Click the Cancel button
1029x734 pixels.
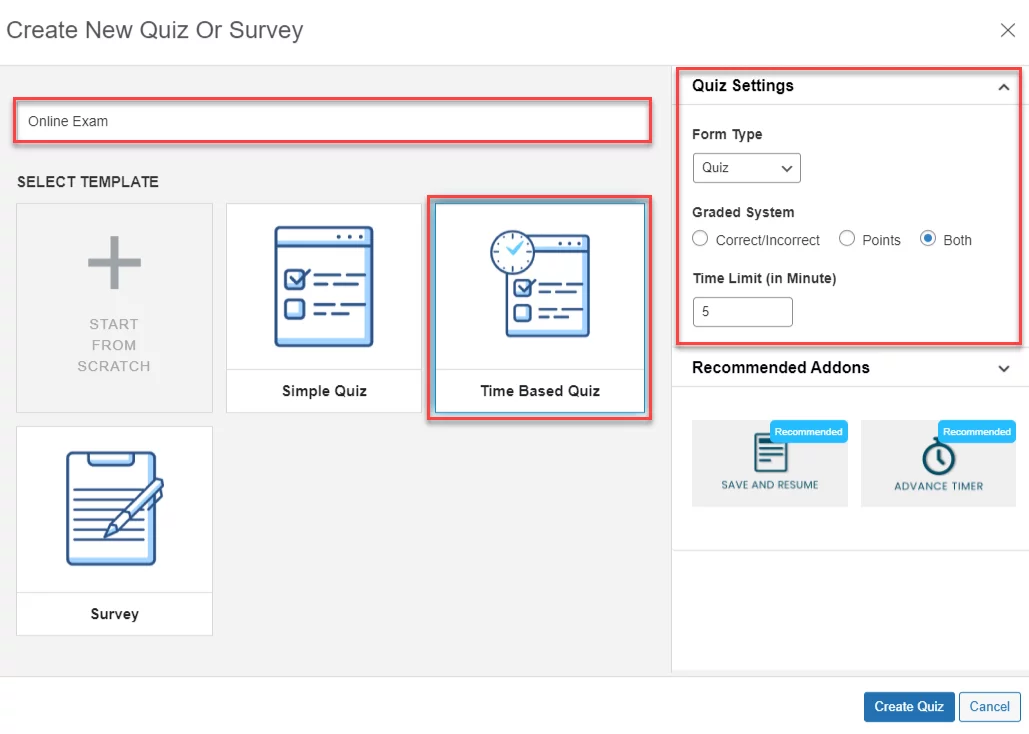coord(989,706)
